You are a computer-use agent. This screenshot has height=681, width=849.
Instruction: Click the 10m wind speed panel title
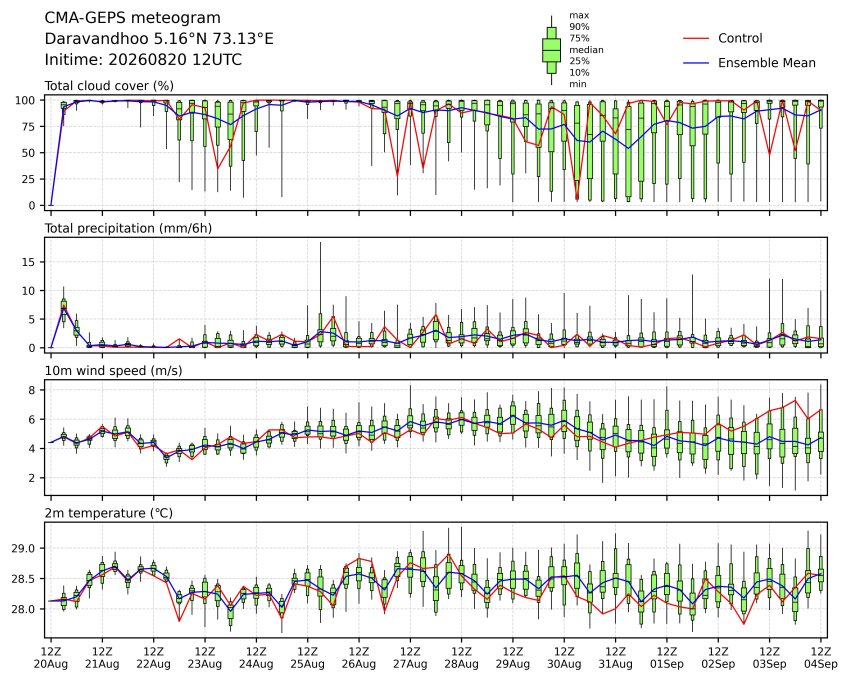113,370
